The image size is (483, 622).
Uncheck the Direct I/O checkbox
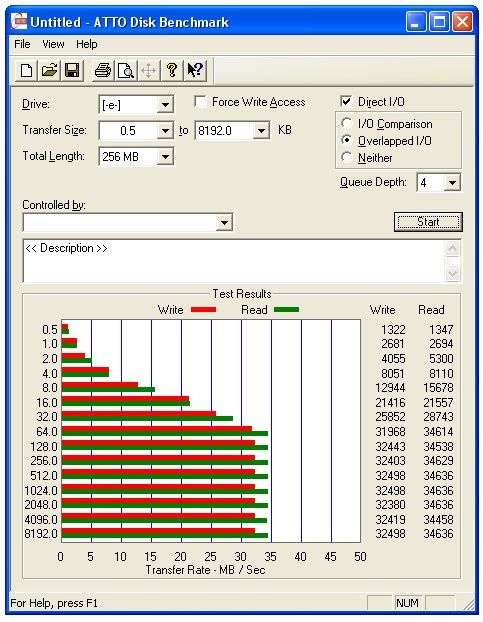[346, 101]
